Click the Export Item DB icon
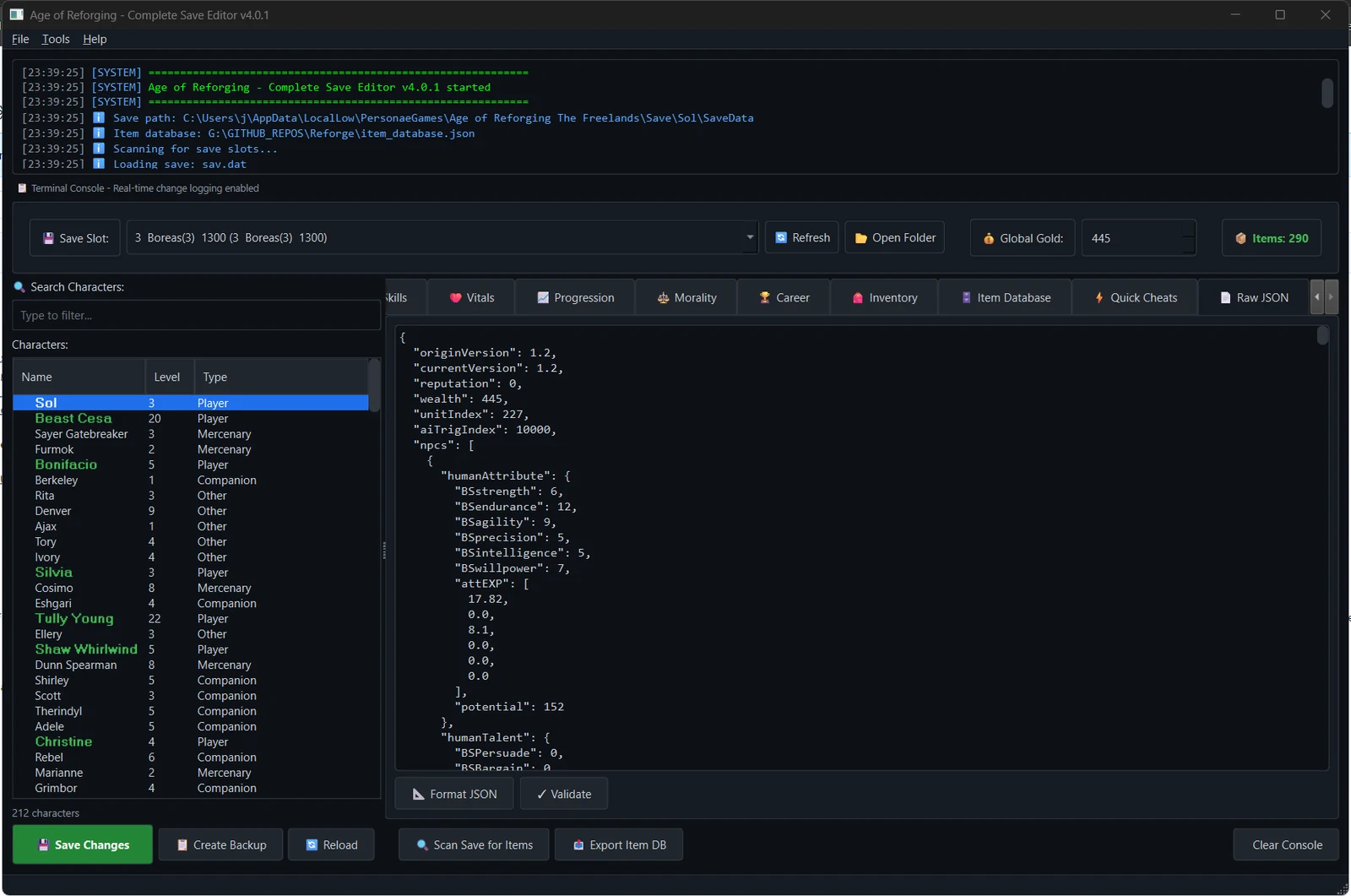The image size is (1351, 896). click(x=578, y=844)
